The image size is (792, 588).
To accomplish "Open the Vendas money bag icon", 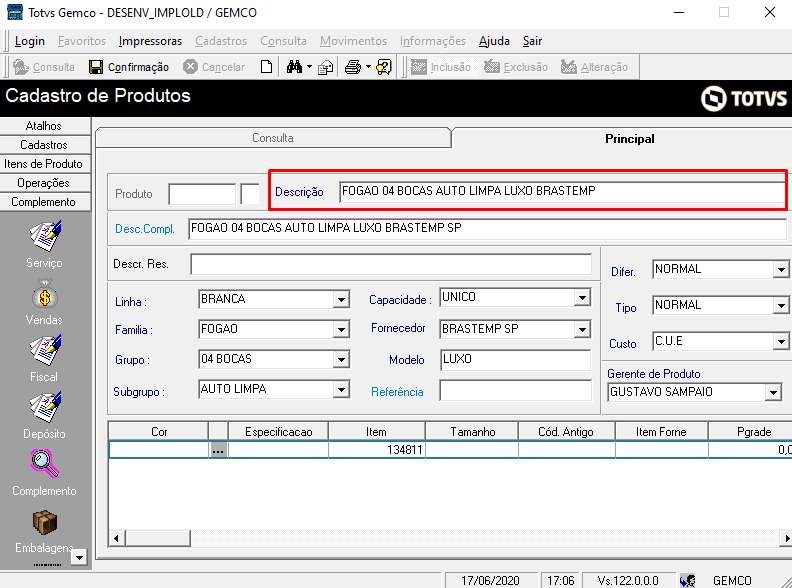I will (45, 295).
